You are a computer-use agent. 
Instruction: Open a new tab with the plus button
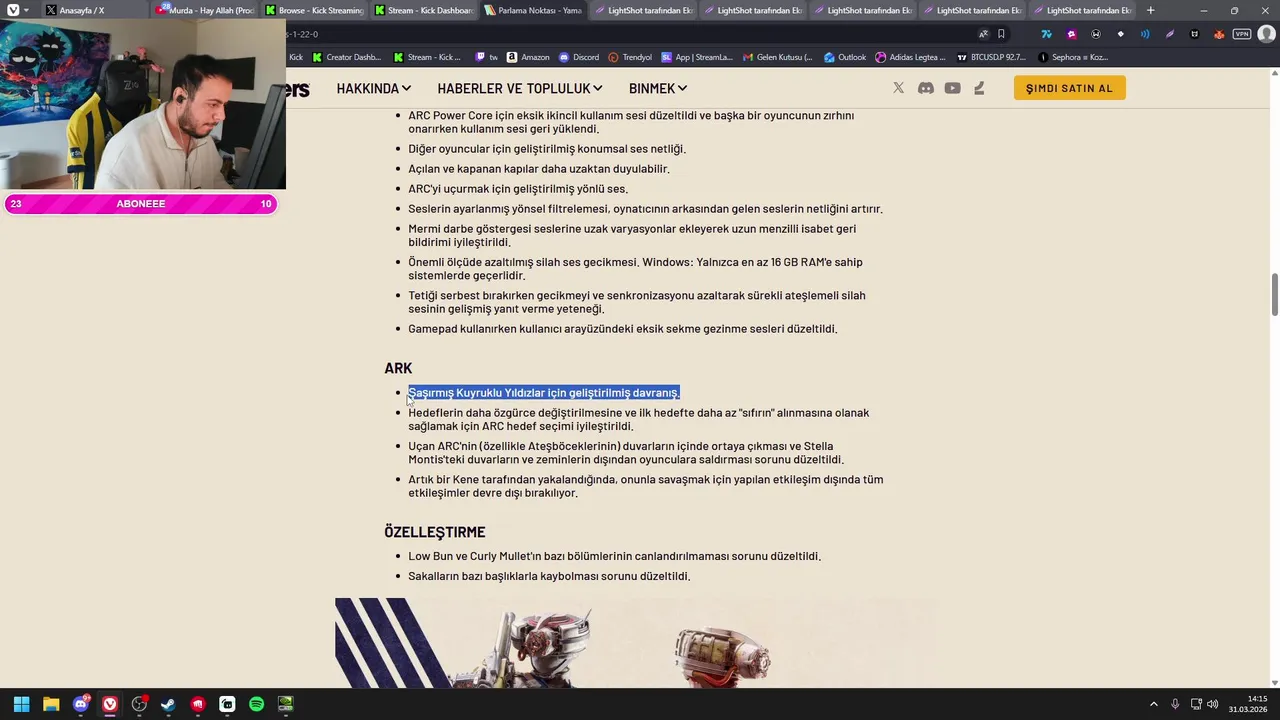coord(1150,10)
